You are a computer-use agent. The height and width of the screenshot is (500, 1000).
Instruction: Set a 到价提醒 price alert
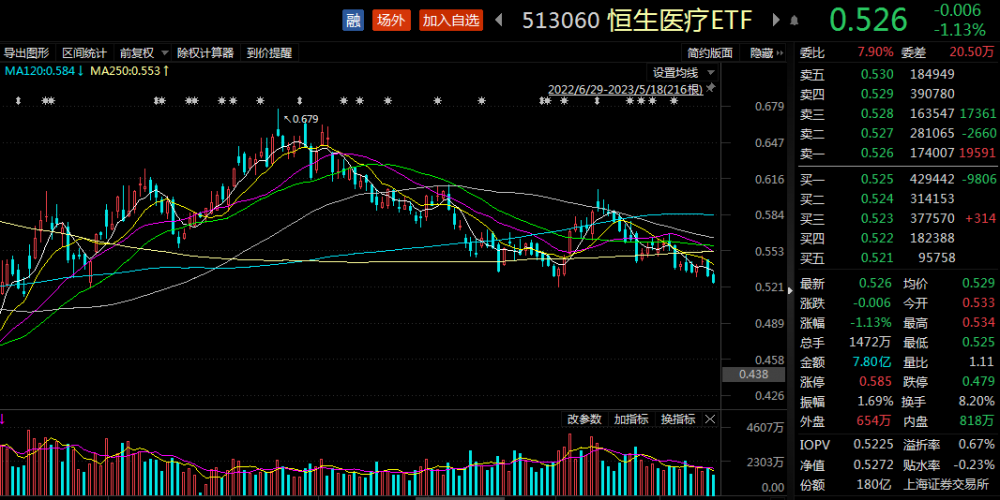[269, 53]
